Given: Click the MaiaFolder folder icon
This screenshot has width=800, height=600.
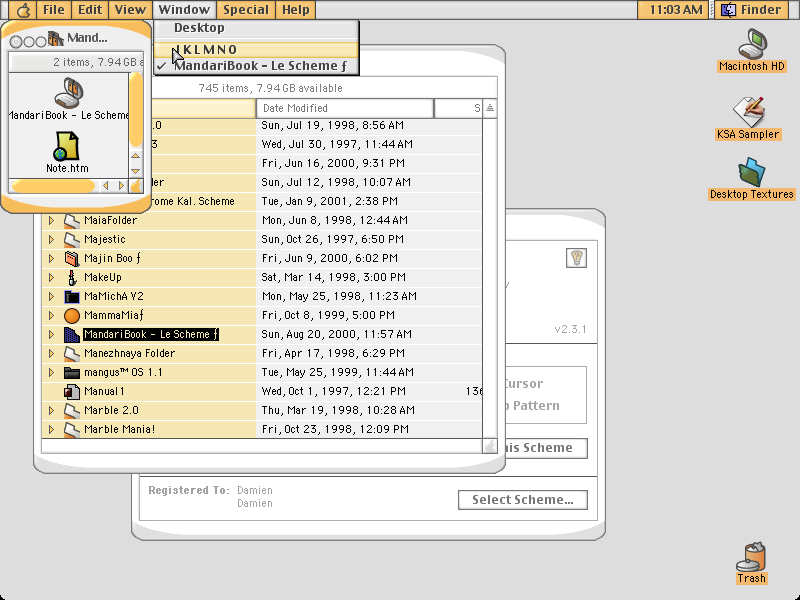Looking at the screenshot, I should 72,220.
